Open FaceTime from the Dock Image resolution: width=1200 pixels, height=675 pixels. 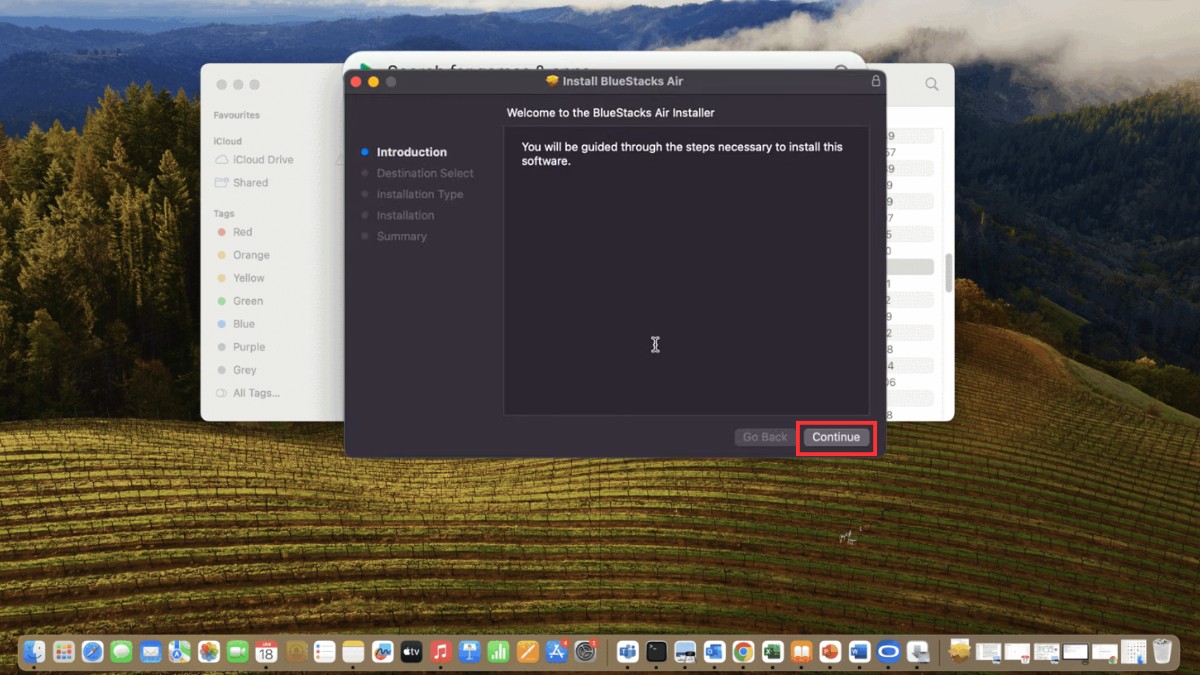(x=237, y=652)
